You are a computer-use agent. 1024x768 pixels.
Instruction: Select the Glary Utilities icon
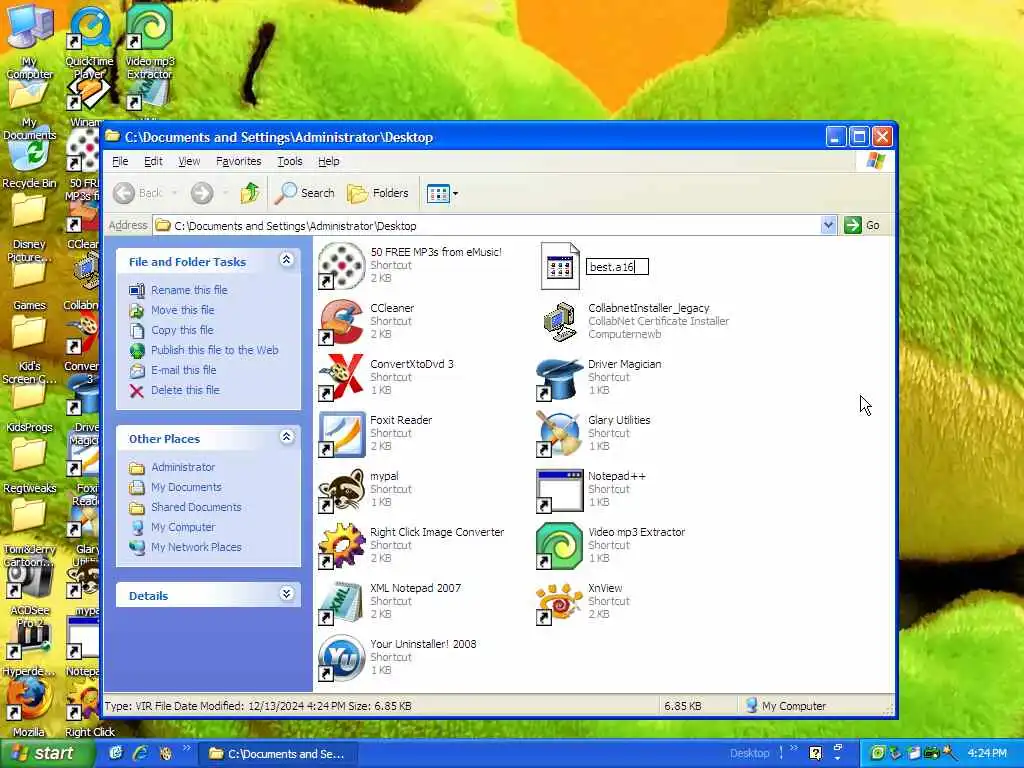559,434
